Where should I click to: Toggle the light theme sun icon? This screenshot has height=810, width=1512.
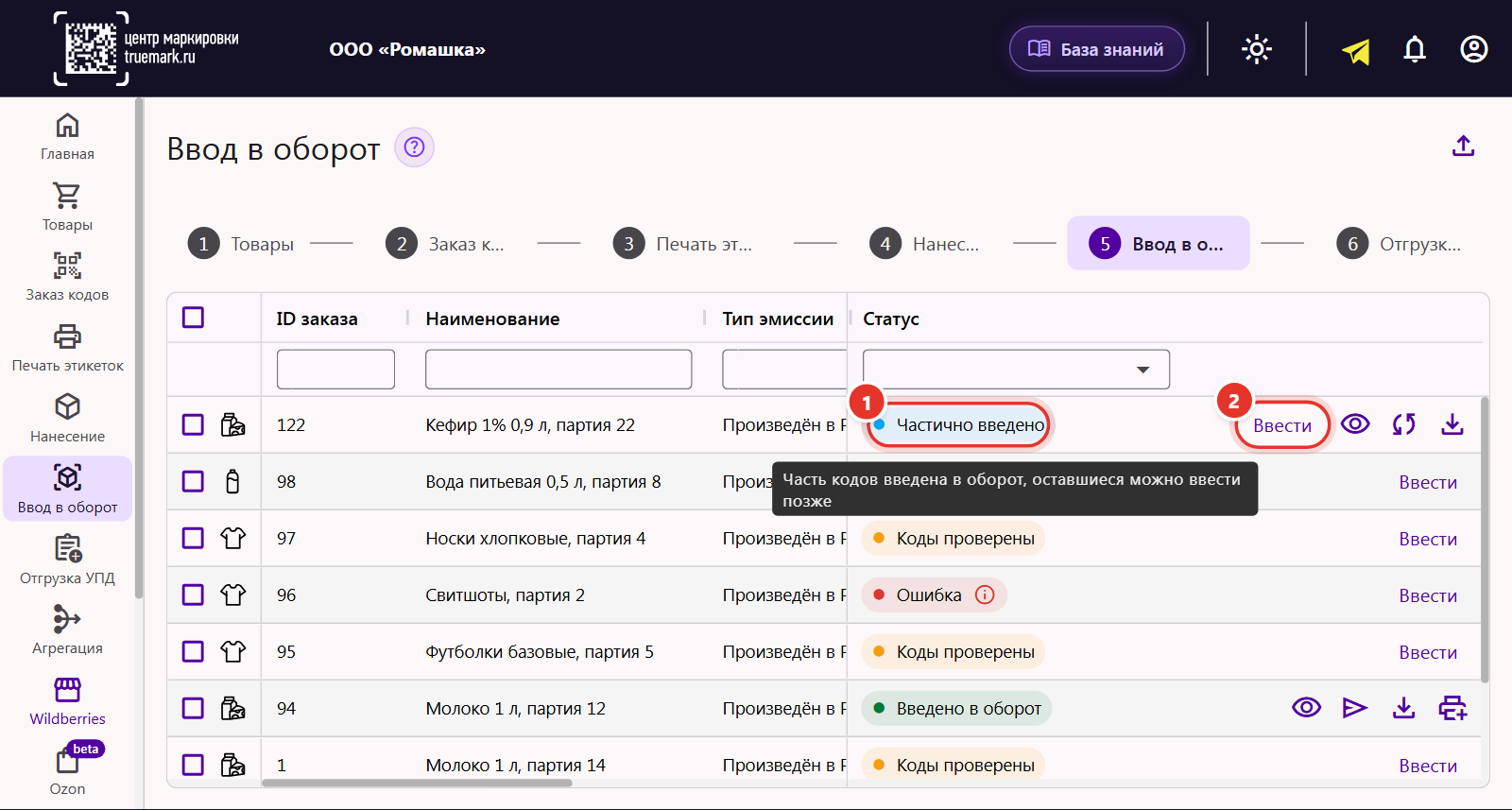tap(1256, 49)
